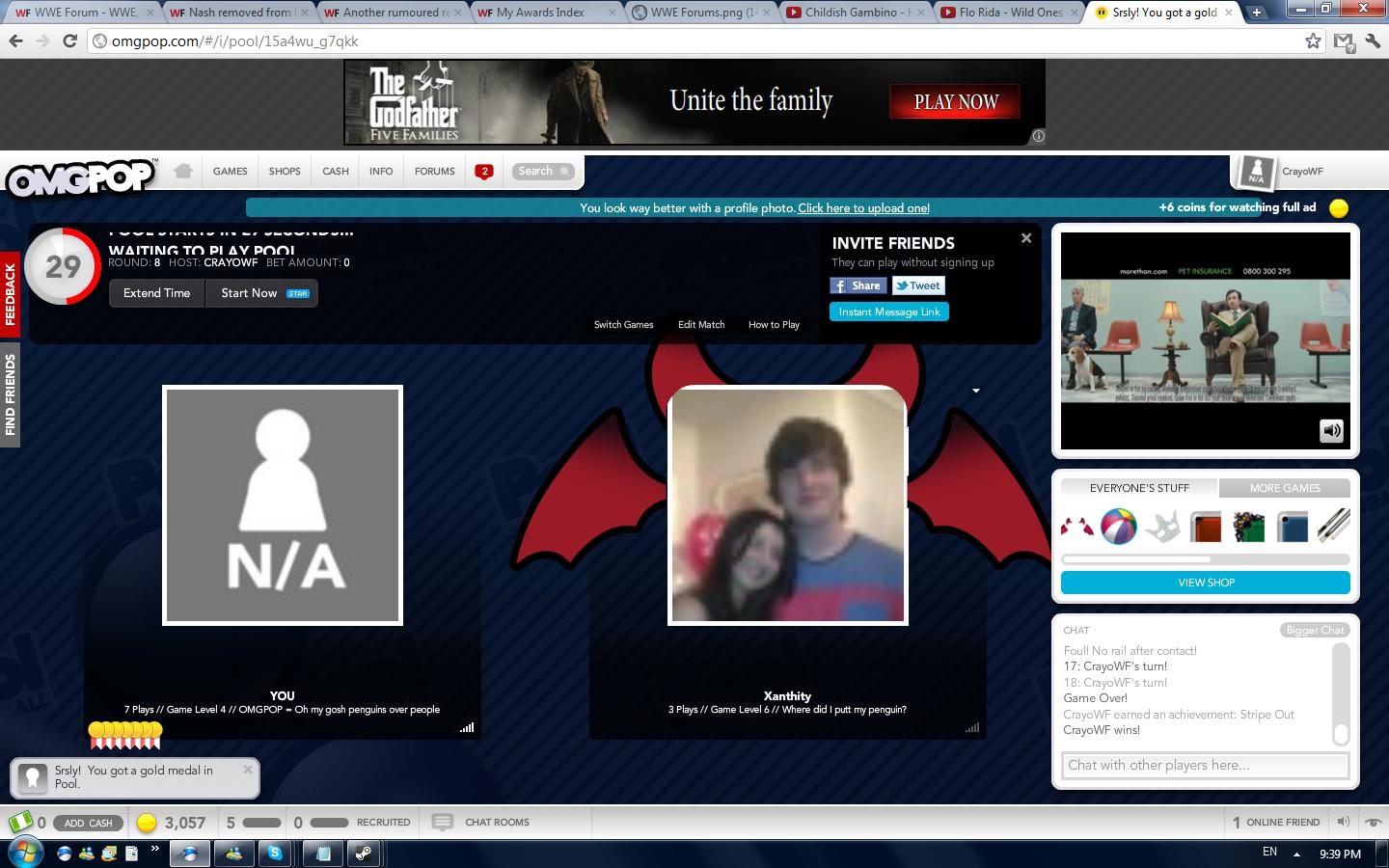Viewport: 1389px width, 868px height.
Task: Open the Forums menu item
Action: (434, 172)
